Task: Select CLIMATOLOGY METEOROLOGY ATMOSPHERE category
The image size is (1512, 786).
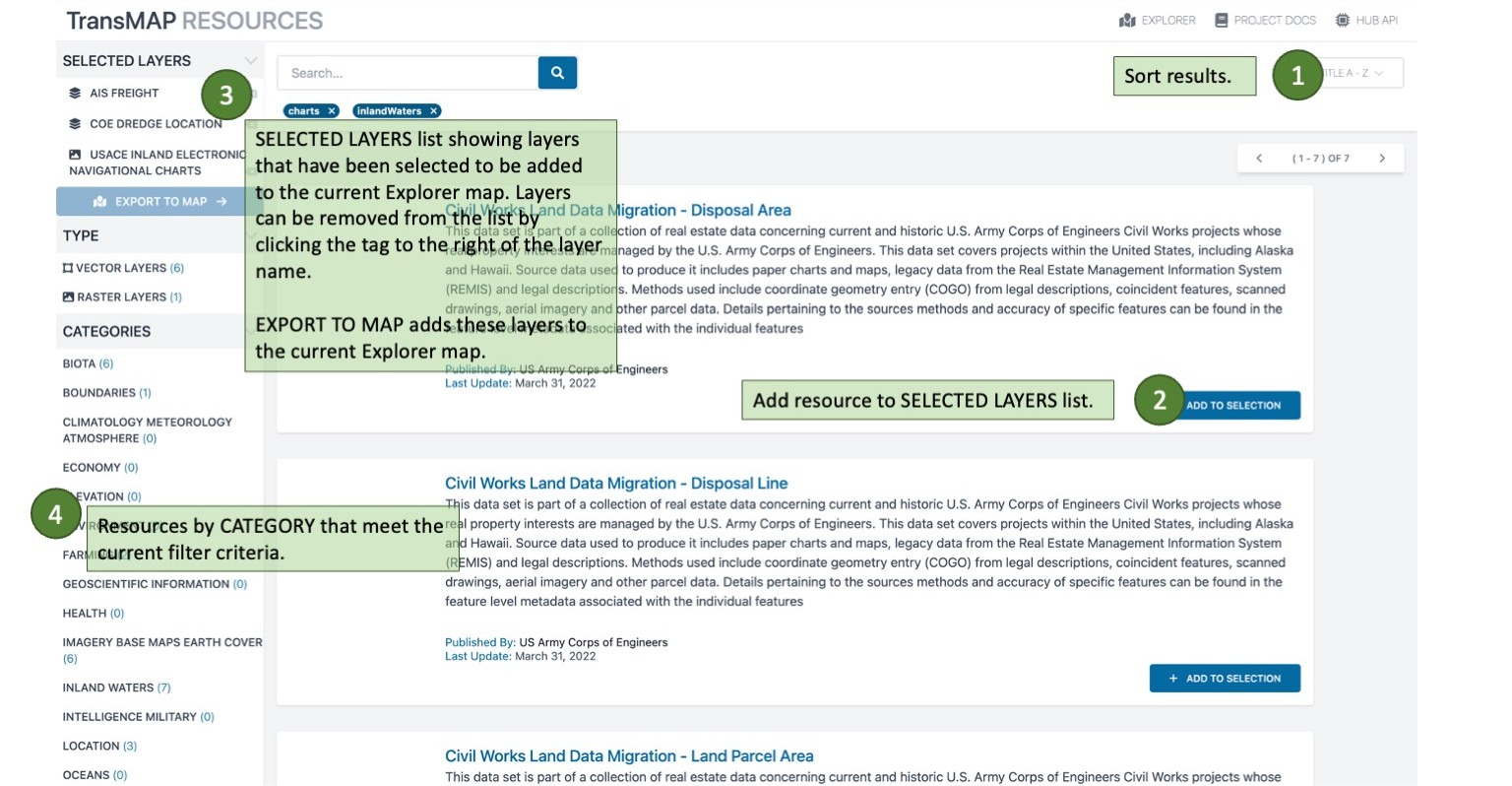Action: pyautogui.click(x=147, y=430)
